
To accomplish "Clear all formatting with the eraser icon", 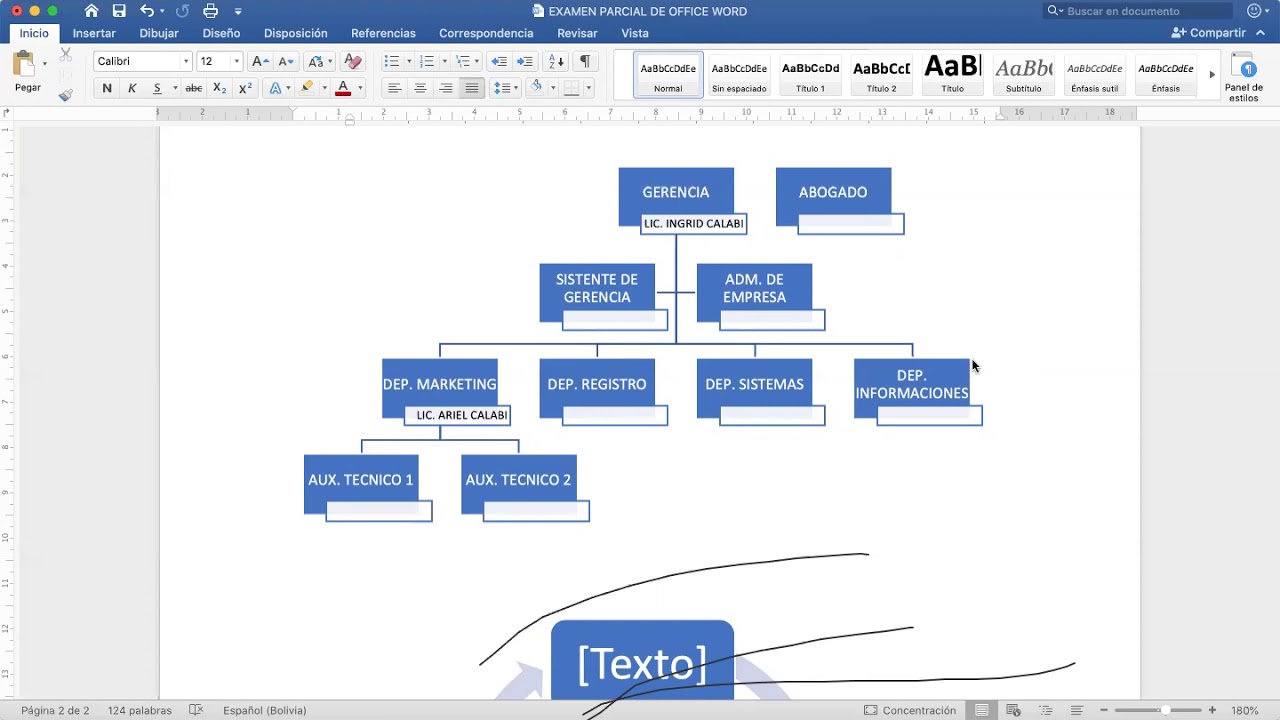I will (352, 61).
